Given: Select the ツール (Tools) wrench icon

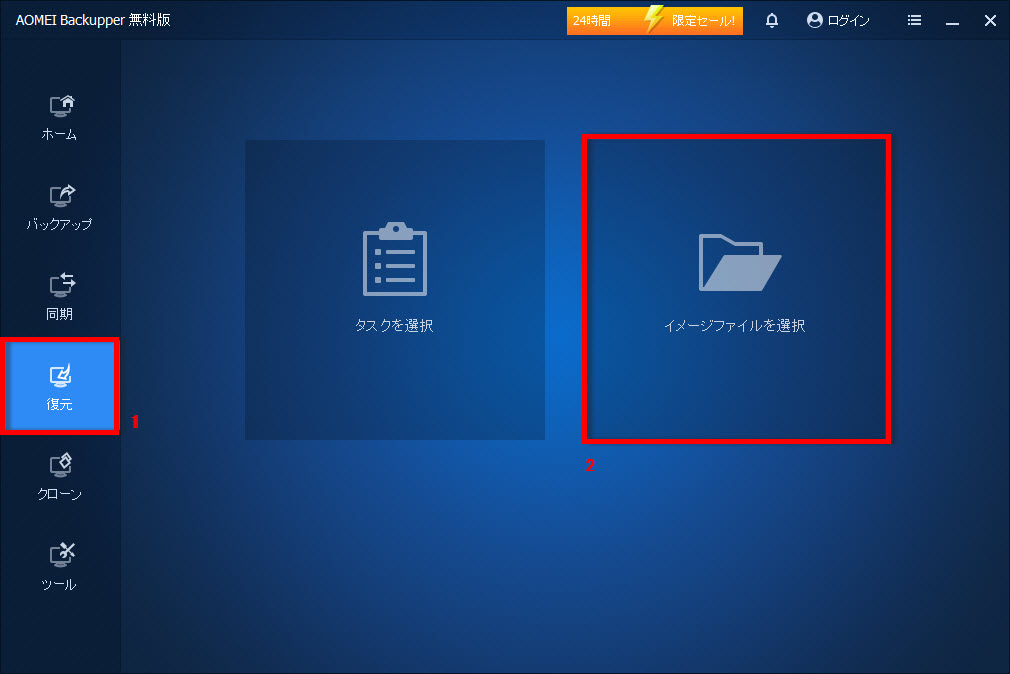Looking at the screenshot, I should [x=62, y=555].
